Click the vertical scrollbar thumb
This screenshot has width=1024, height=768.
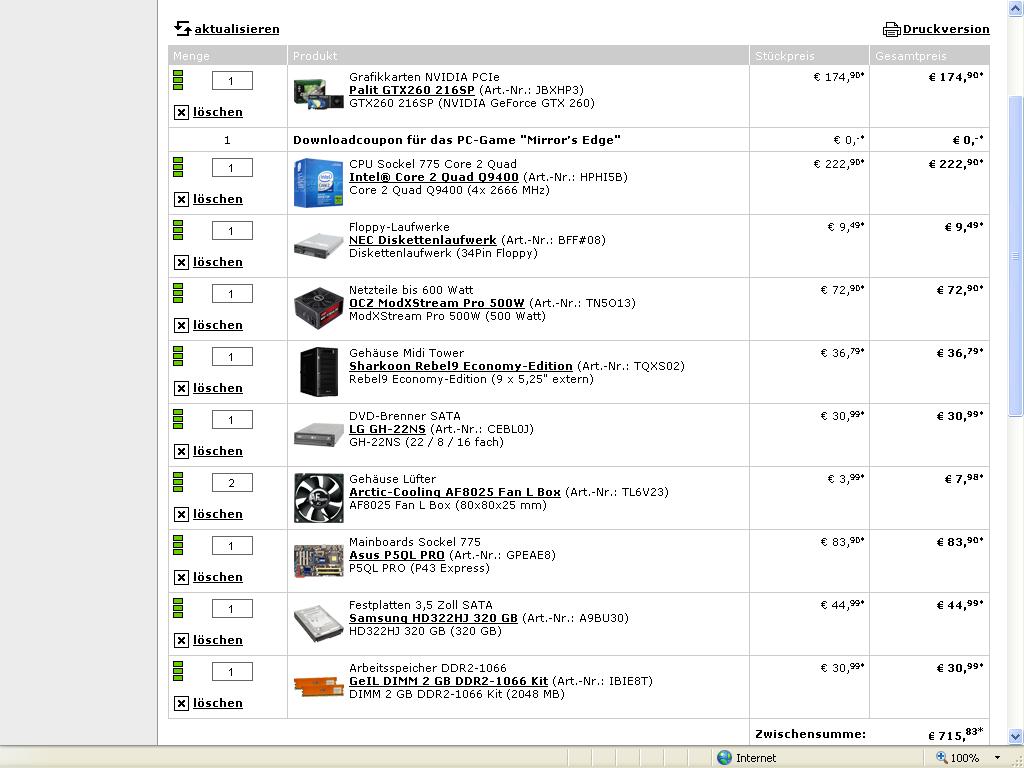1015,255
